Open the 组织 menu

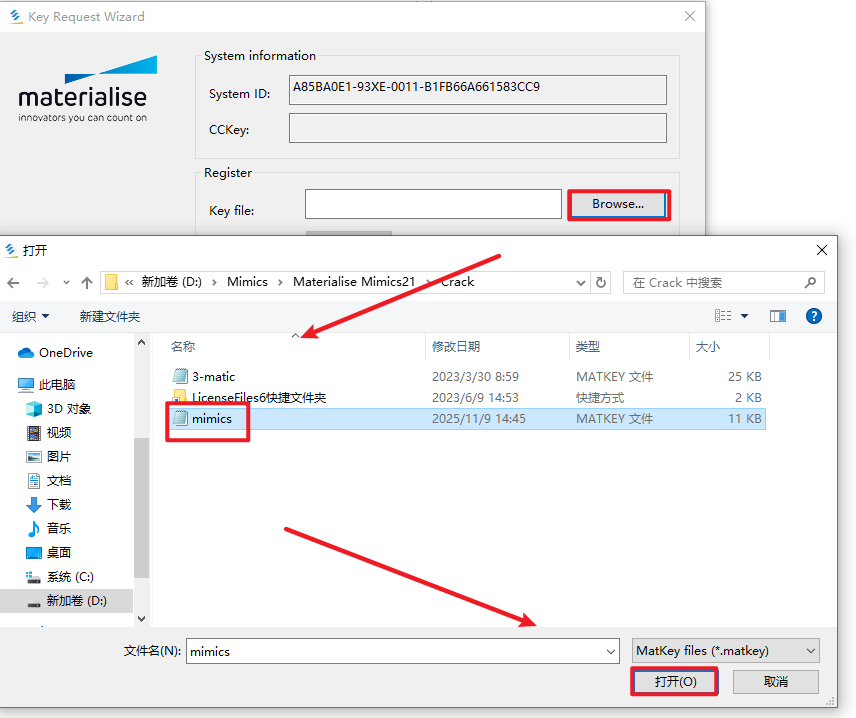[x=30, y=316]
